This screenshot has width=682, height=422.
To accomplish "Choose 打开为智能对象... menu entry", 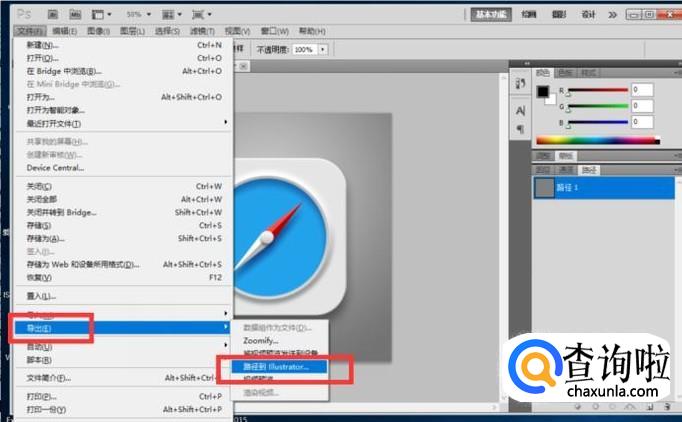I will [124, 111].
